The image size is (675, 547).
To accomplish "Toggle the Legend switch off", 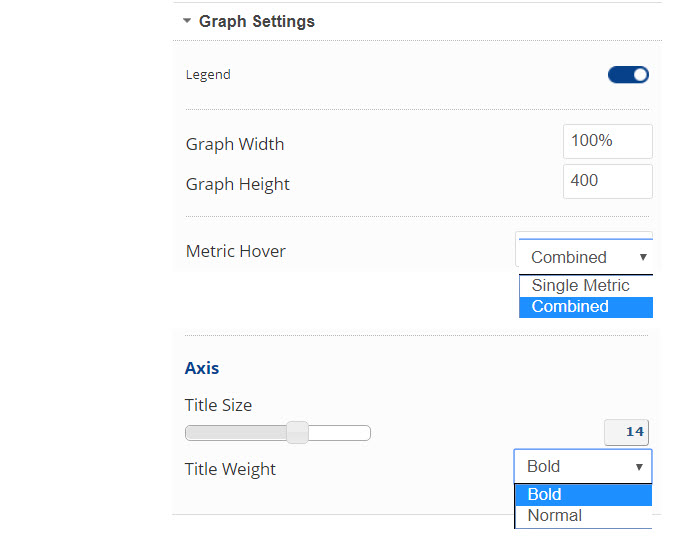I will pyautogui.click(x=629, y=74).
